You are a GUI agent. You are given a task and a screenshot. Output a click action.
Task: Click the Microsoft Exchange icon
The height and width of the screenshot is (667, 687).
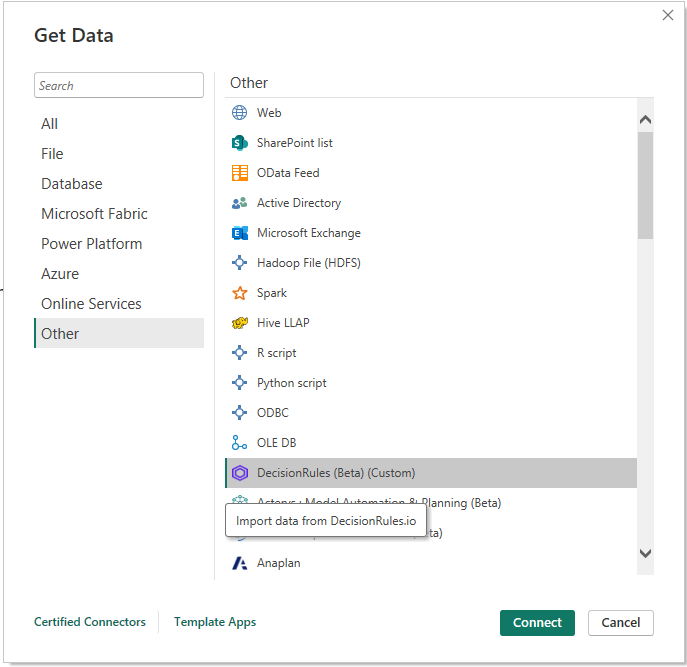pos(240,233)
